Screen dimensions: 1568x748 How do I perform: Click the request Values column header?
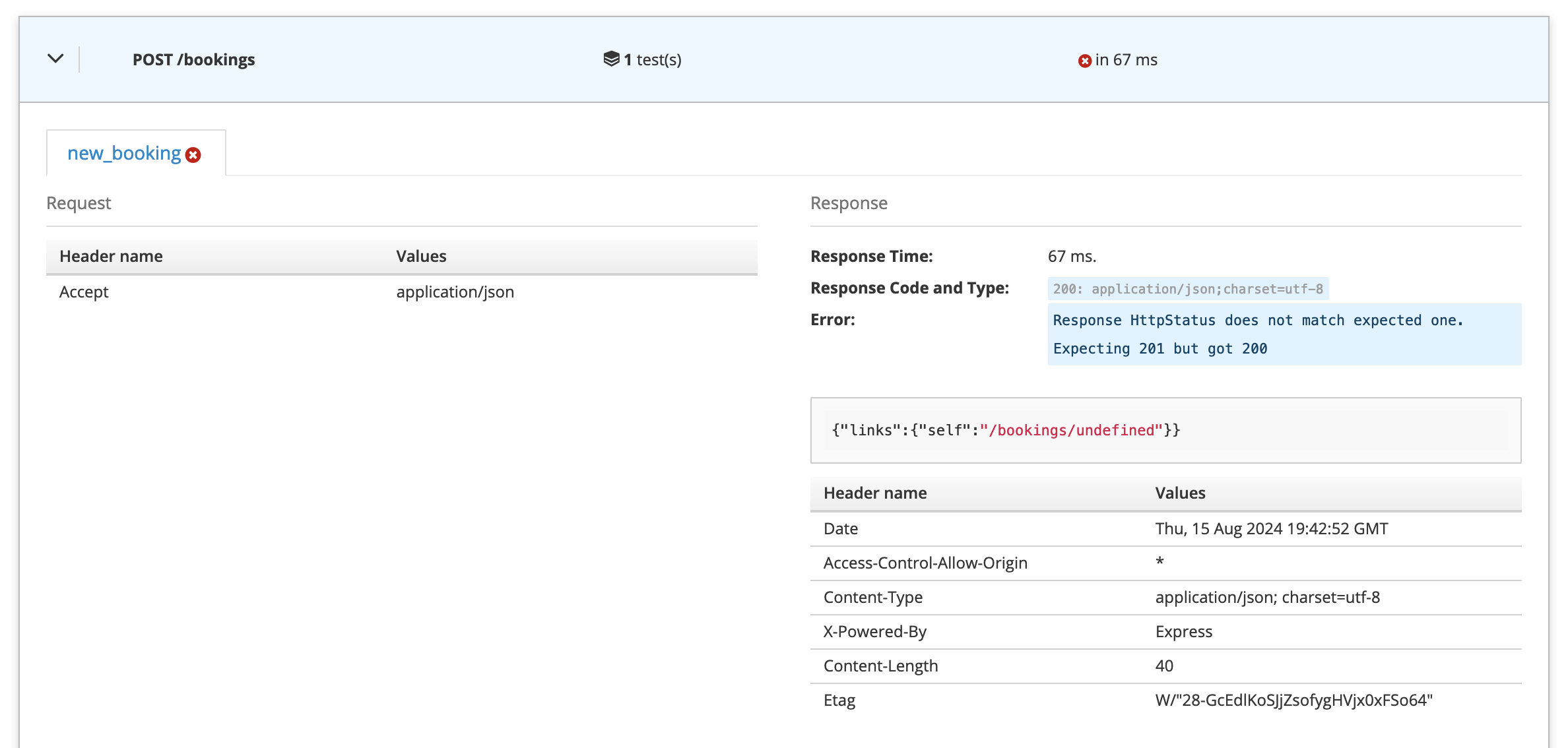pyautogui.click(x=421, y=257)
